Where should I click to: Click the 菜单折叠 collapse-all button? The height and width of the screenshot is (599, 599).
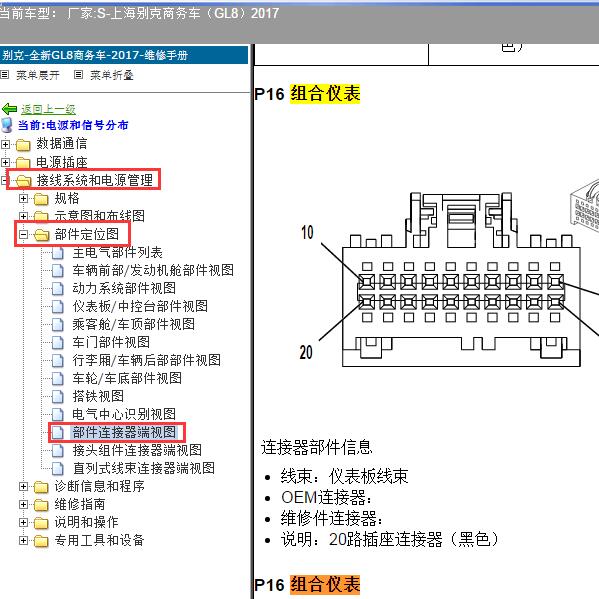point(112,75)
